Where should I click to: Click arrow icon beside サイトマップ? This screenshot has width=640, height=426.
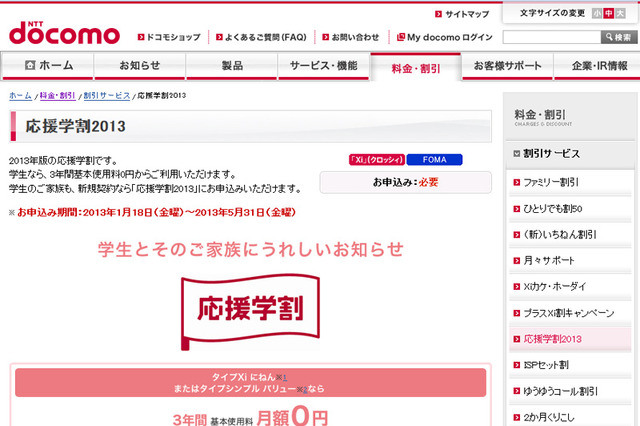438,14
